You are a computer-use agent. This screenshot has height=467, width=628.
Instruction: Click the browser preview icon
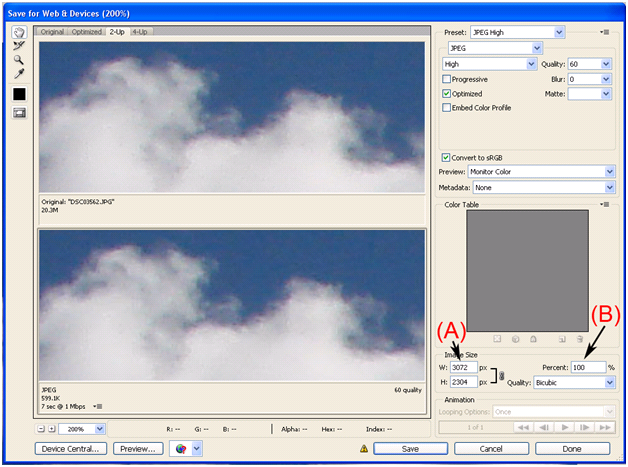pos(181,449)
